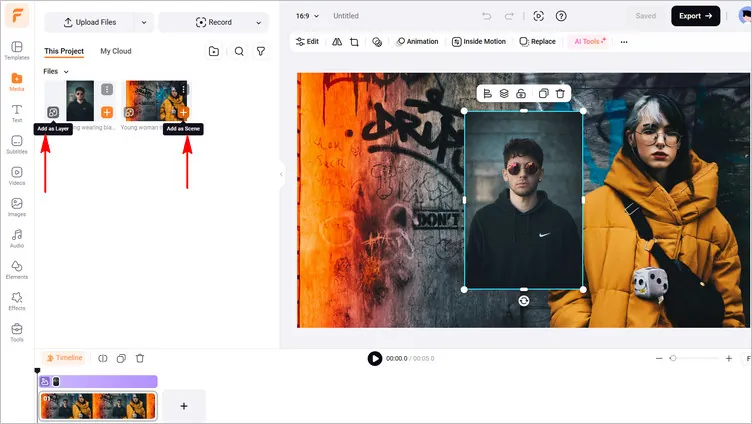Open the Tools sidebar panel
The image size is (752, 424).
[x=17, y=332]
